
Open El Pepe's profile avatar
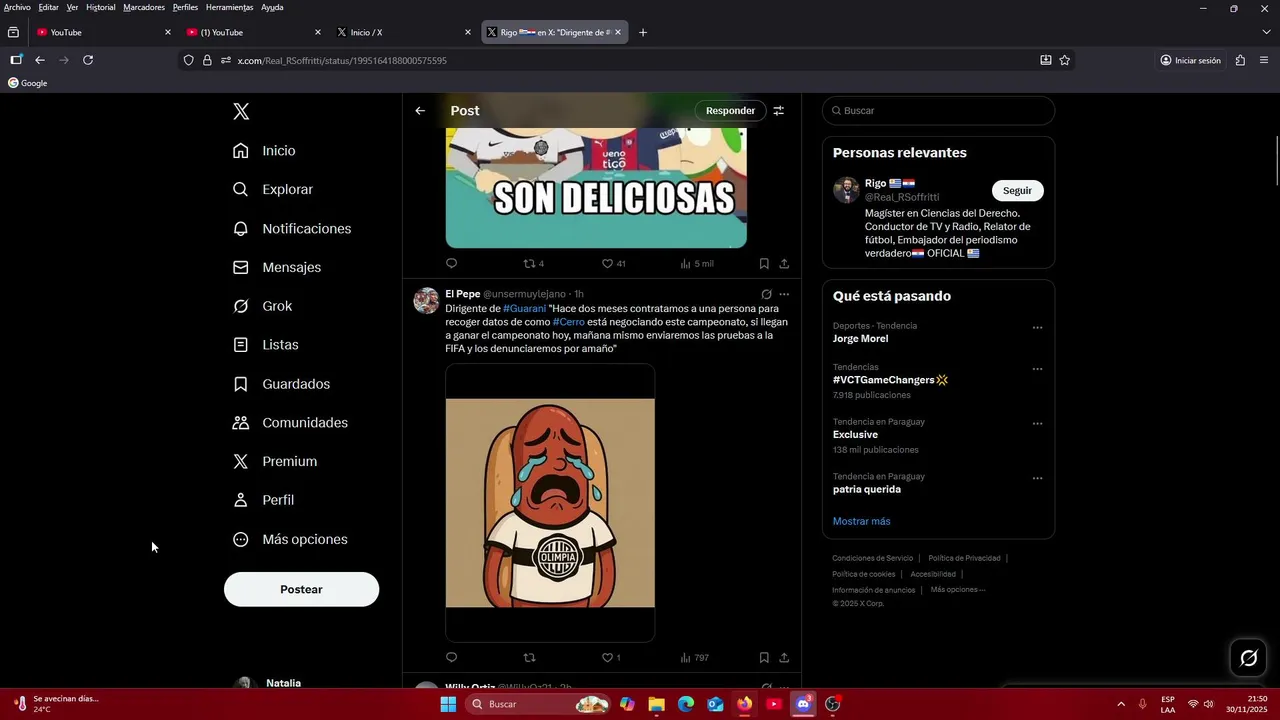(x=427, y=301)
